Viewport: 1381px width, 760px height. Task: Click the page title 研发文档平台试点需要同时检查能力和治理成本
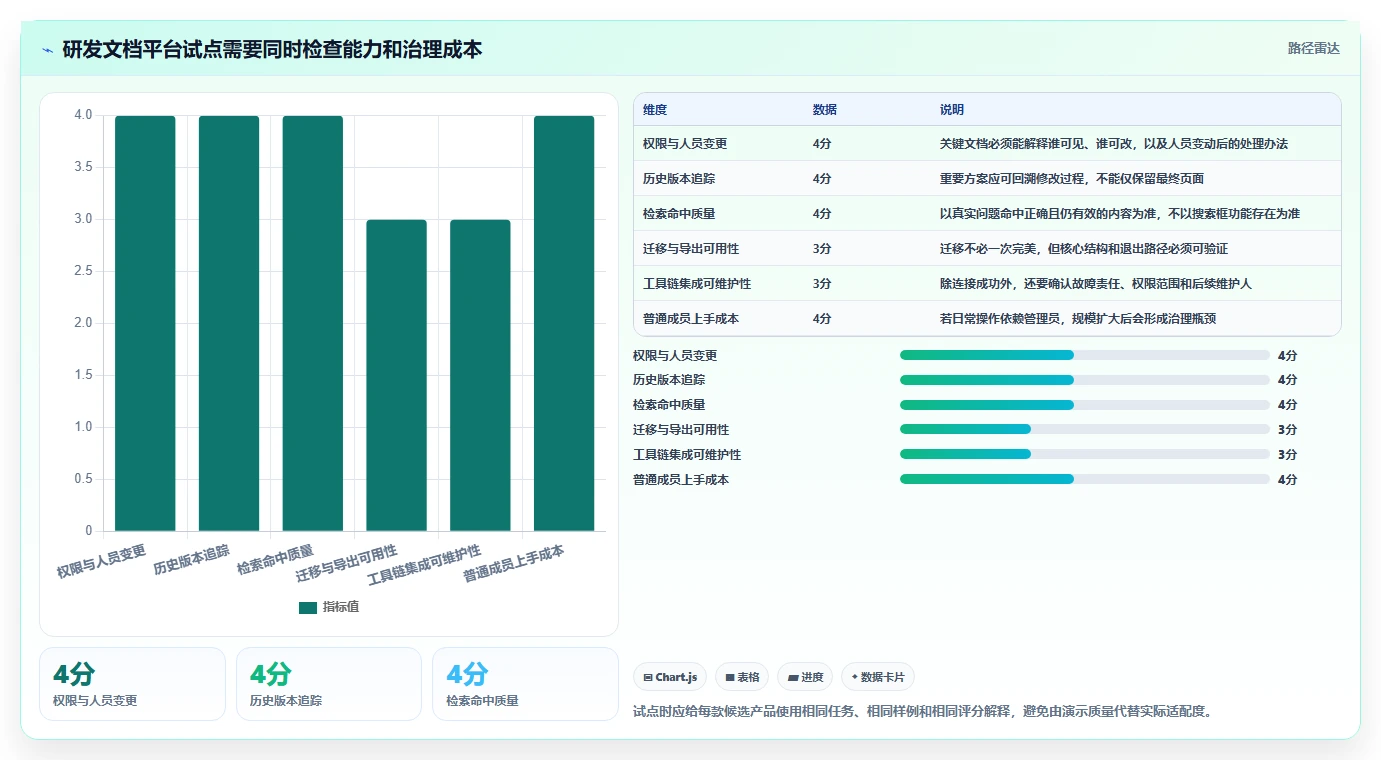[273, 49]
